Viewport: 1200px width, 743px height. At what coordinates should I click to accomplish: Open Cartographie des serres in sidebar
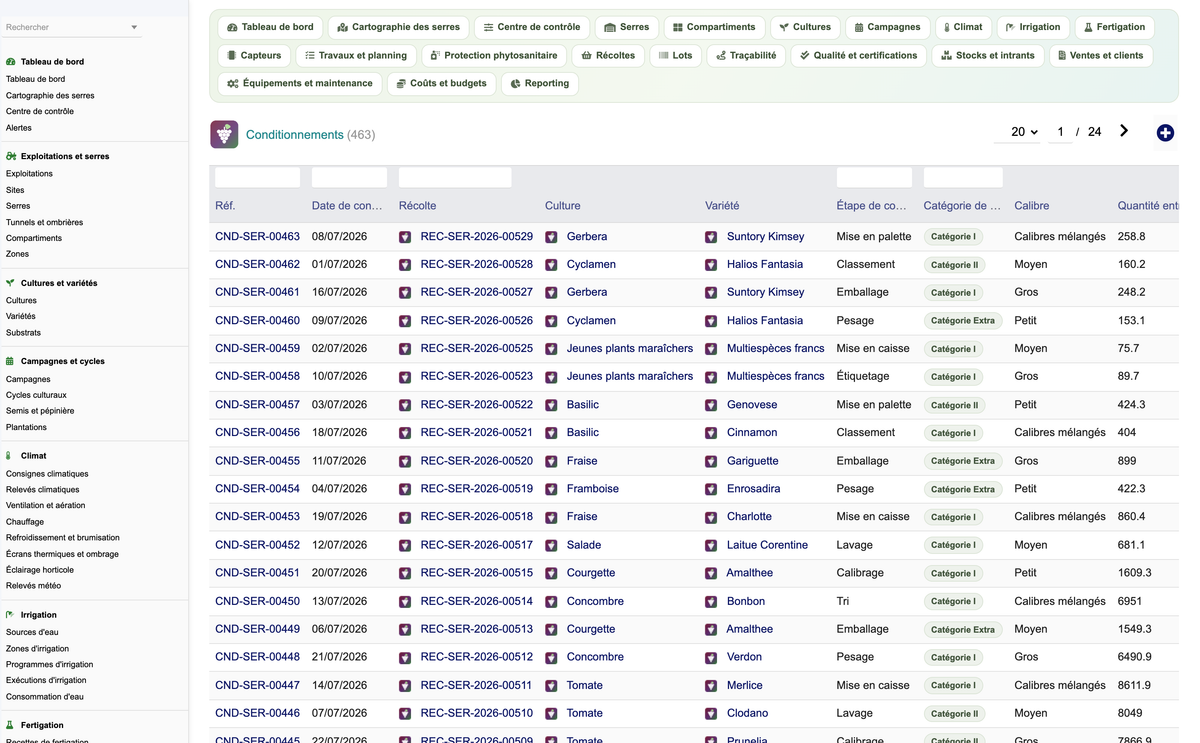(50, 95)
